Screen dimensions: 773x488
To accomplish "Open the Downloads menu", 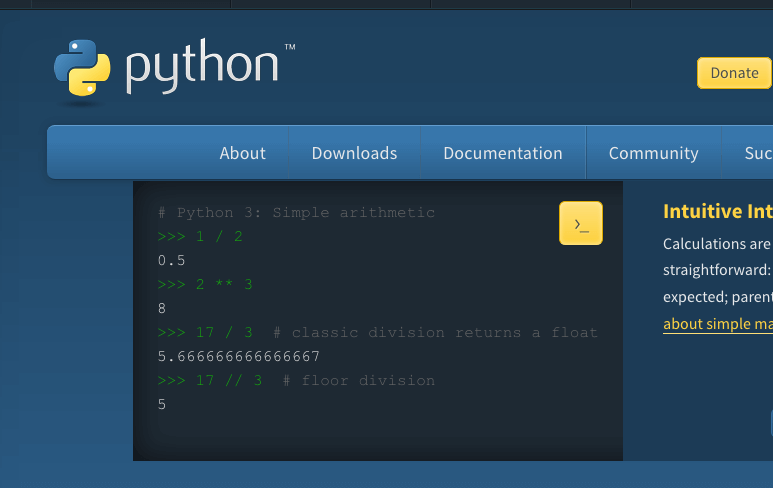I will click(x=354, y=153).
